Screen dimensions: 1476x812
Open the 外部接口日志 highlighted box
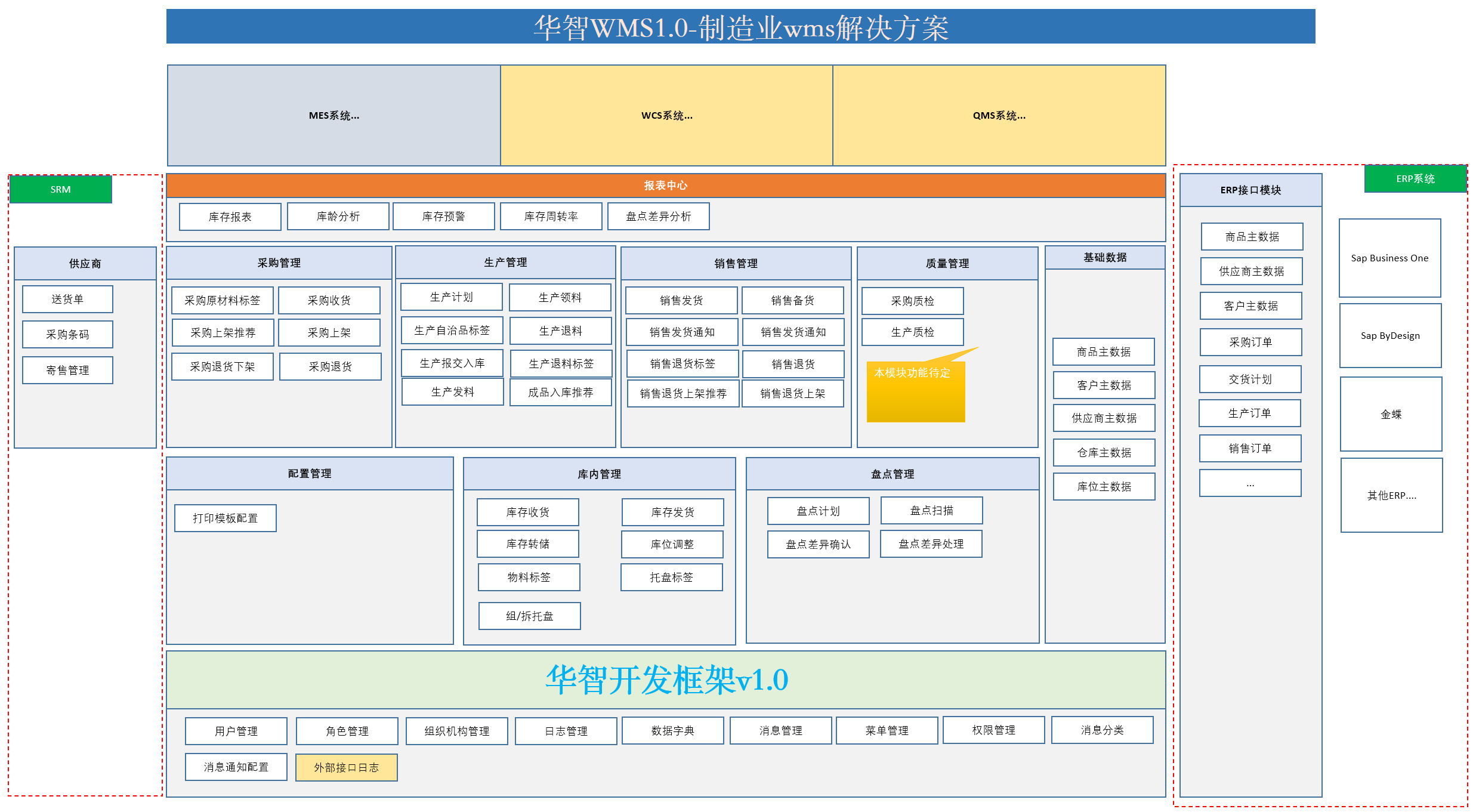pos(346,767)
